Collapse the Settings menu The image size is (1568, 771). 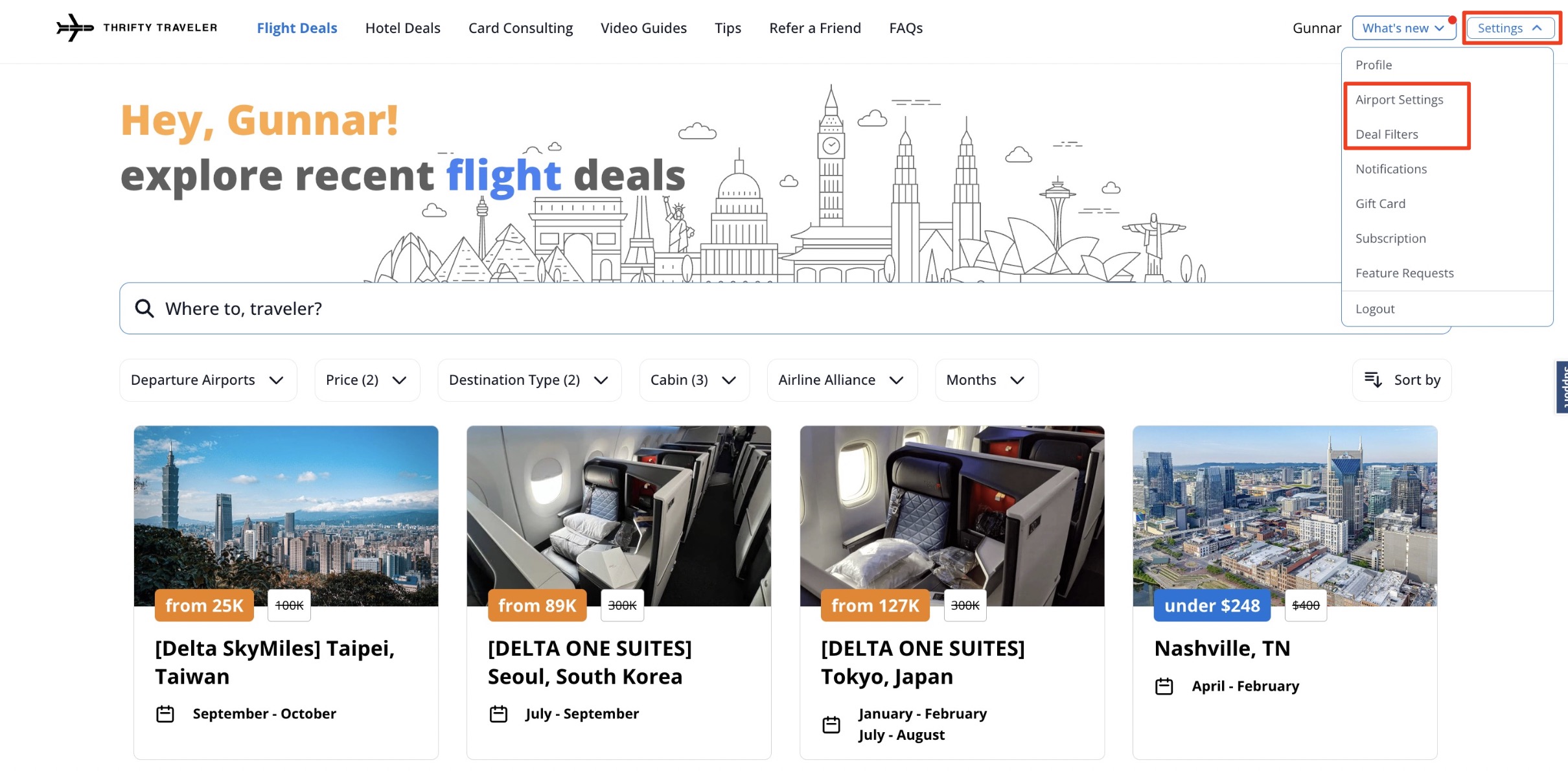(1510, 27)
